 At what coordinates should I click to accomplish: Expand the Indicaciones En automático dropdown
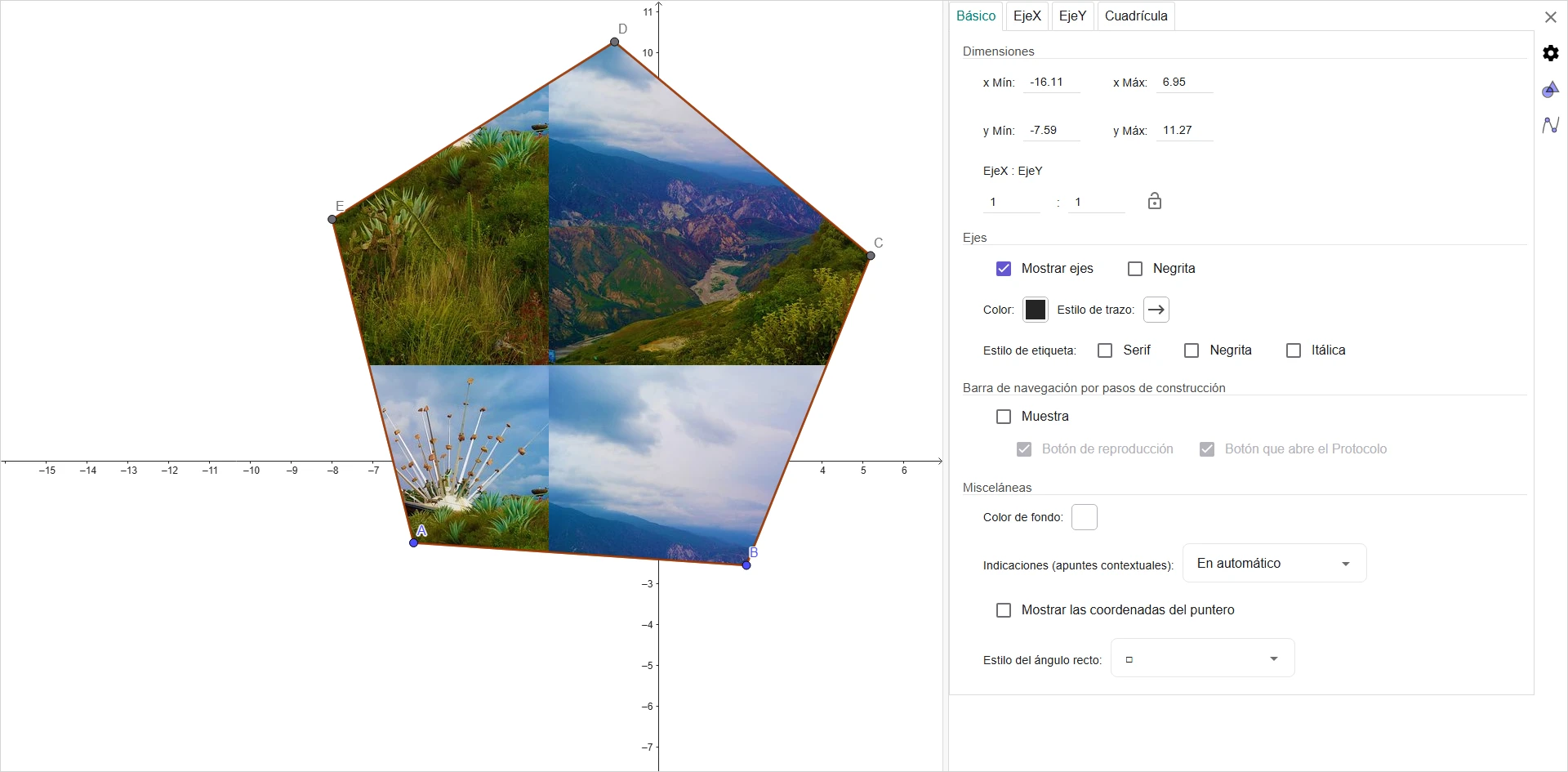coord(1274,563)
